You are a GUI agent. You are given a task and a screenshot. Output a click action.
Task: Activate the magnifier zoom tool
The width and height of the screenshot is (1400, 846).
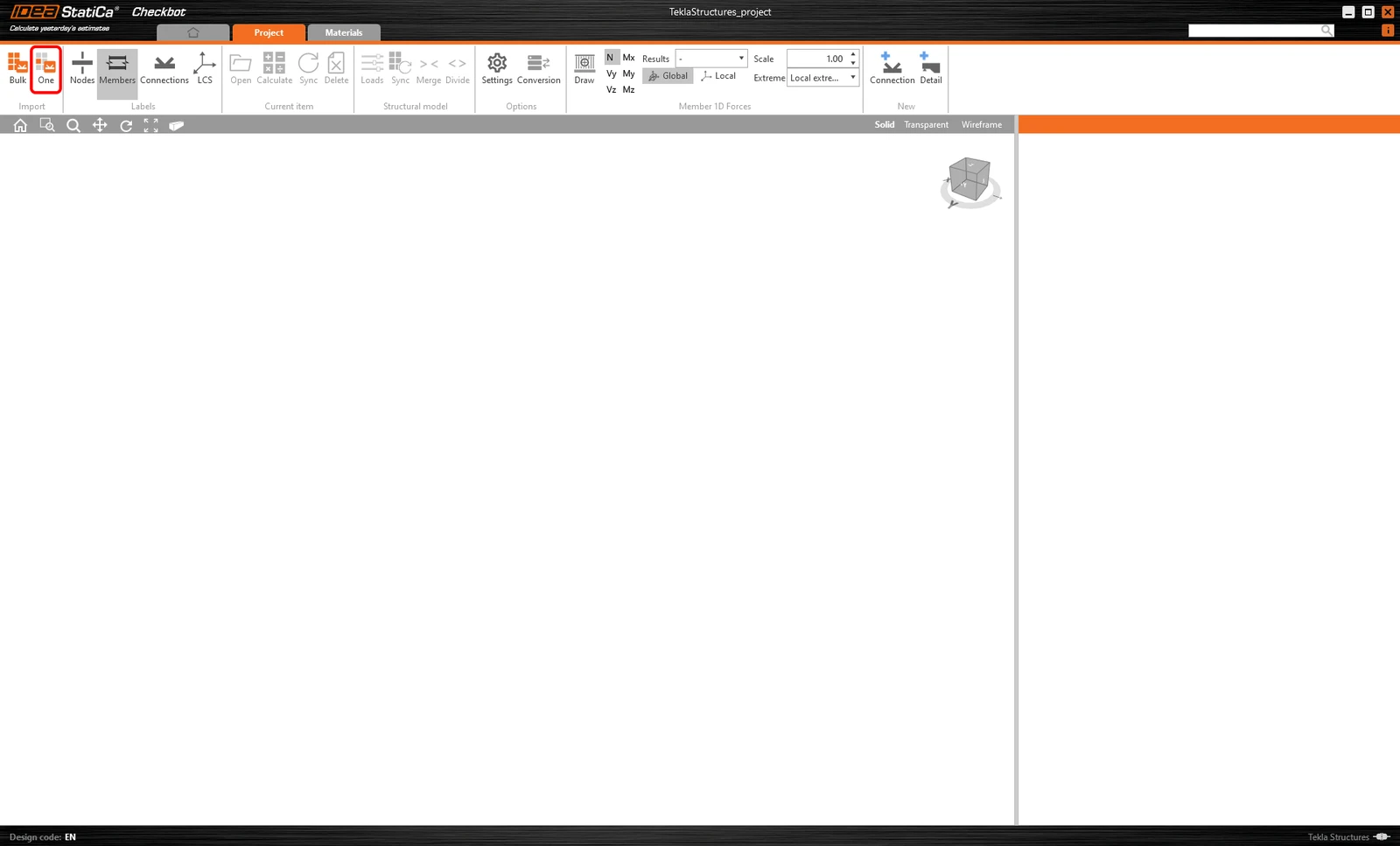tap(73, 125)
